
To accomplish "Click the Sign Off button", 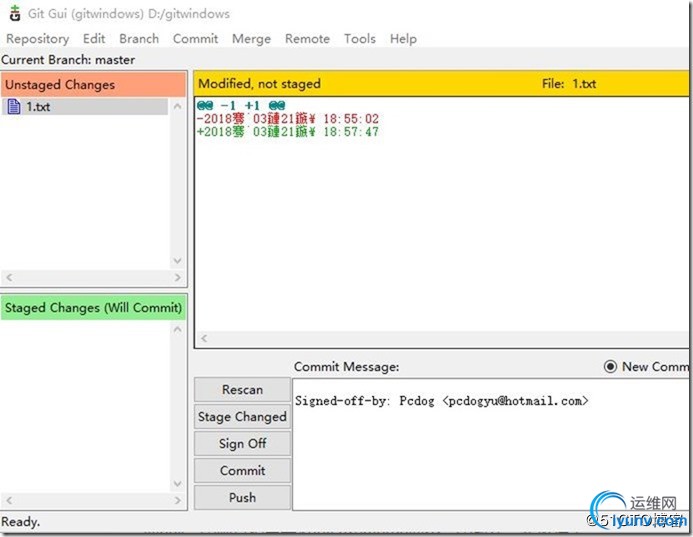I will pos(242,443).
